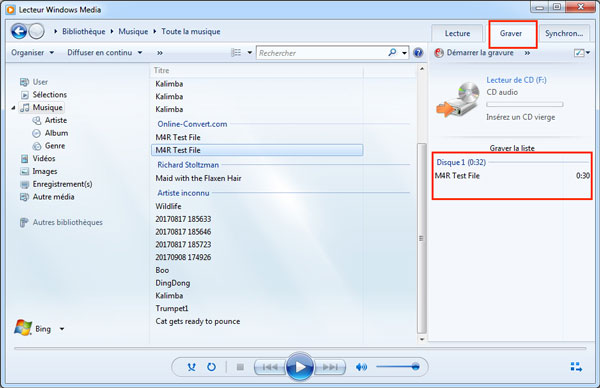600x388 pixels.
Task: Open the Bing online stores dropdown
Action: point(62,329)
